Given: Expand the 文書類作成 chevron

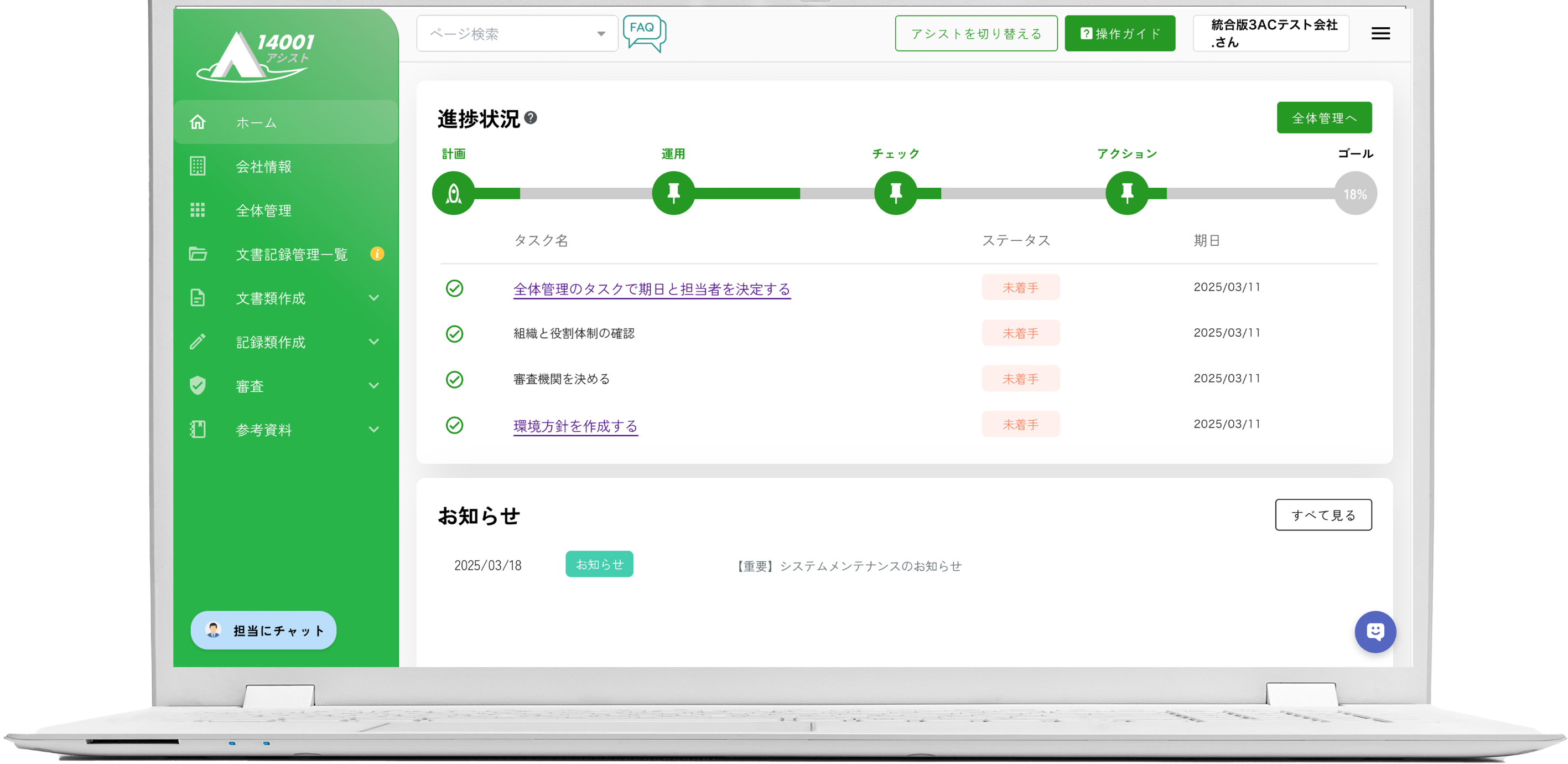Looking at the screenshot, I should tap(373, 297).
